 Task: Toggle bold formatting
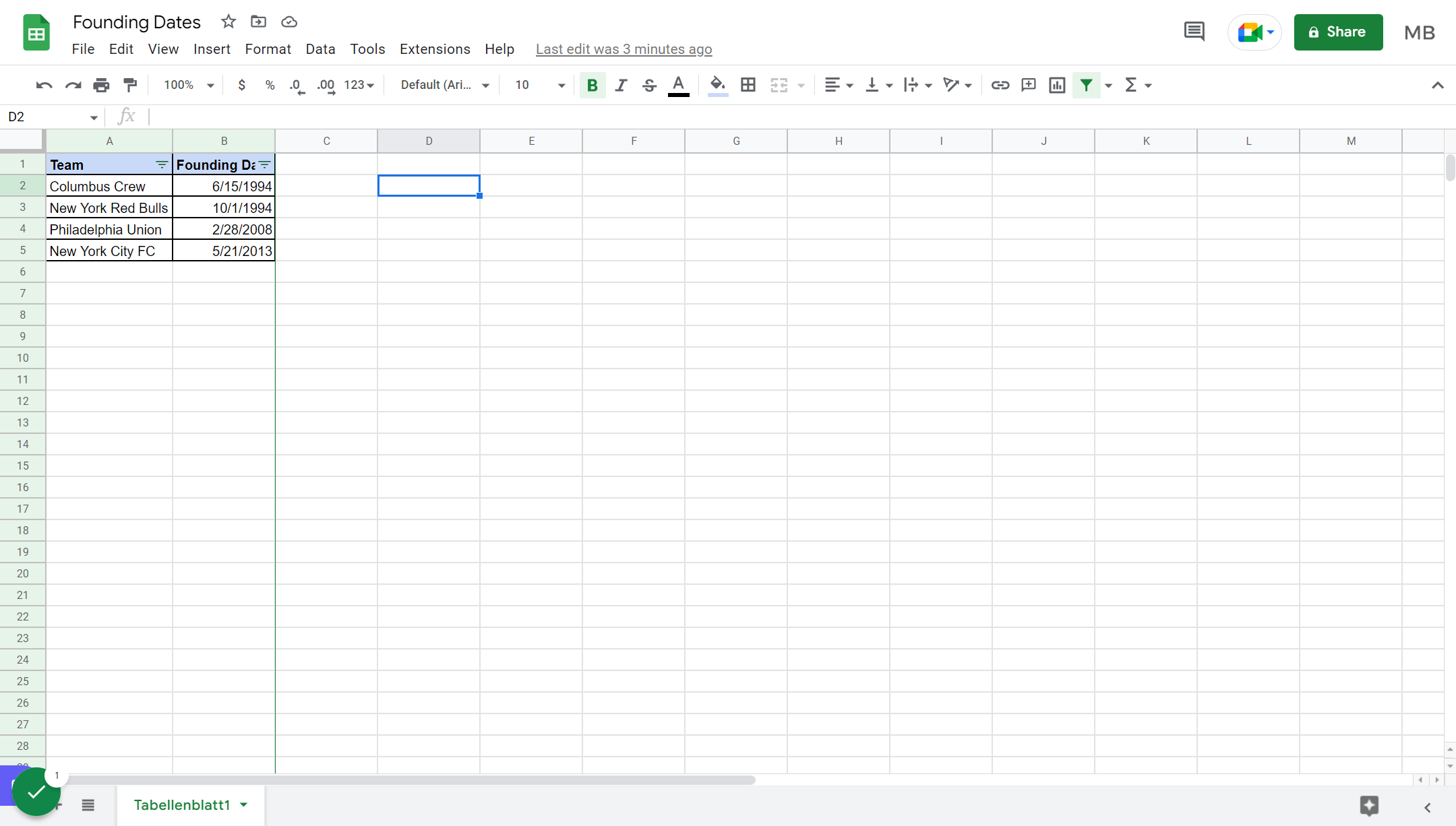593,85
